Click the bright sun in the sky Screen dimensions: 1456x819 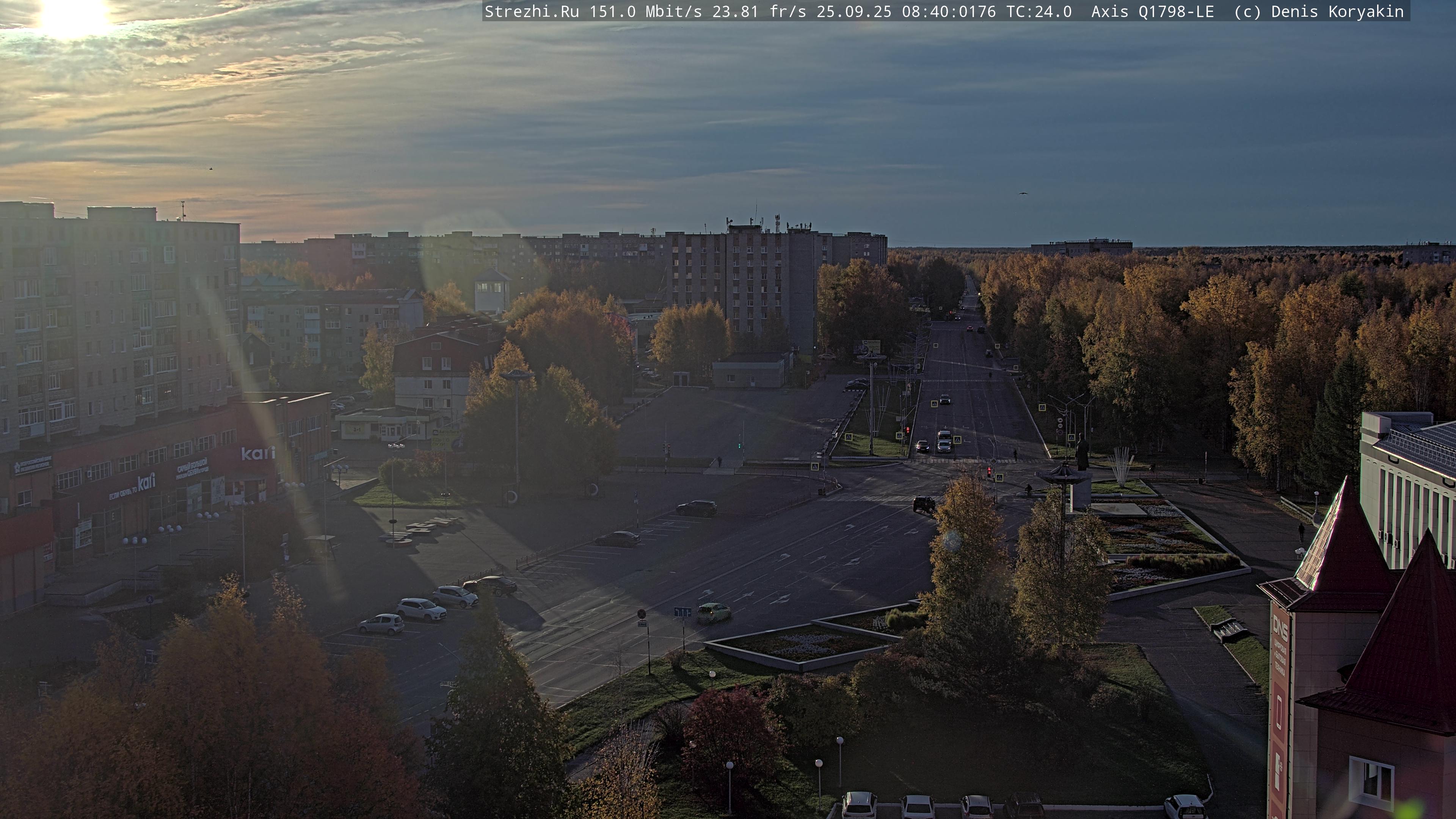(74, 16)
